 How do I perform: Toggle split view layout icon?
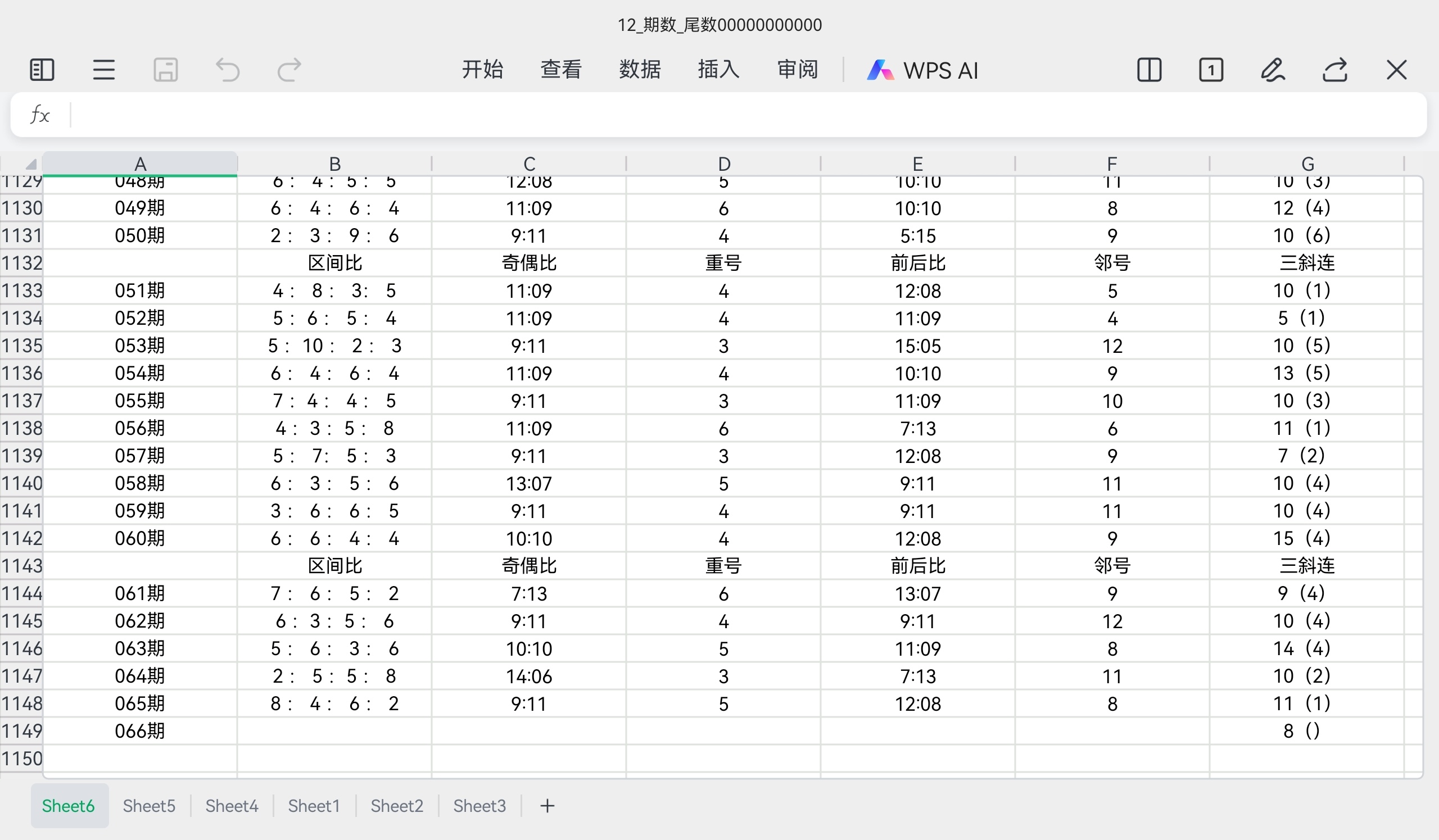tap(1149, 70)
